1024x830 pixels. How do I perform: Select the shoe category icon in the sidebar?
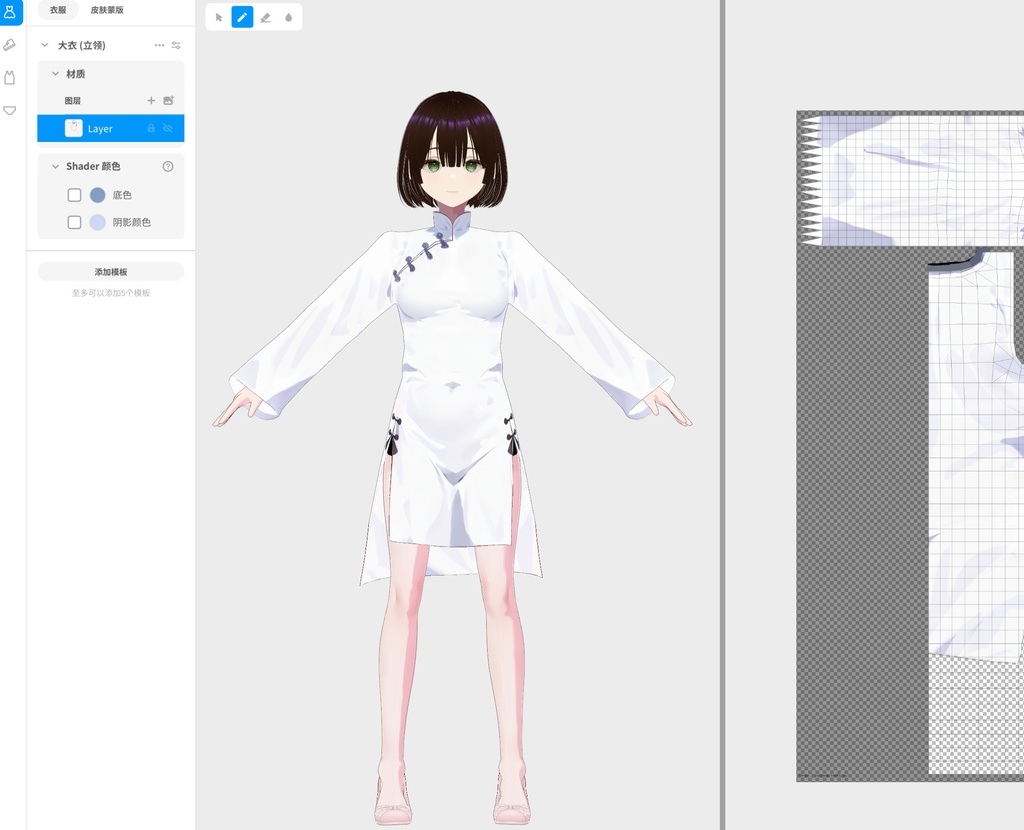click(x=10, y=45)
